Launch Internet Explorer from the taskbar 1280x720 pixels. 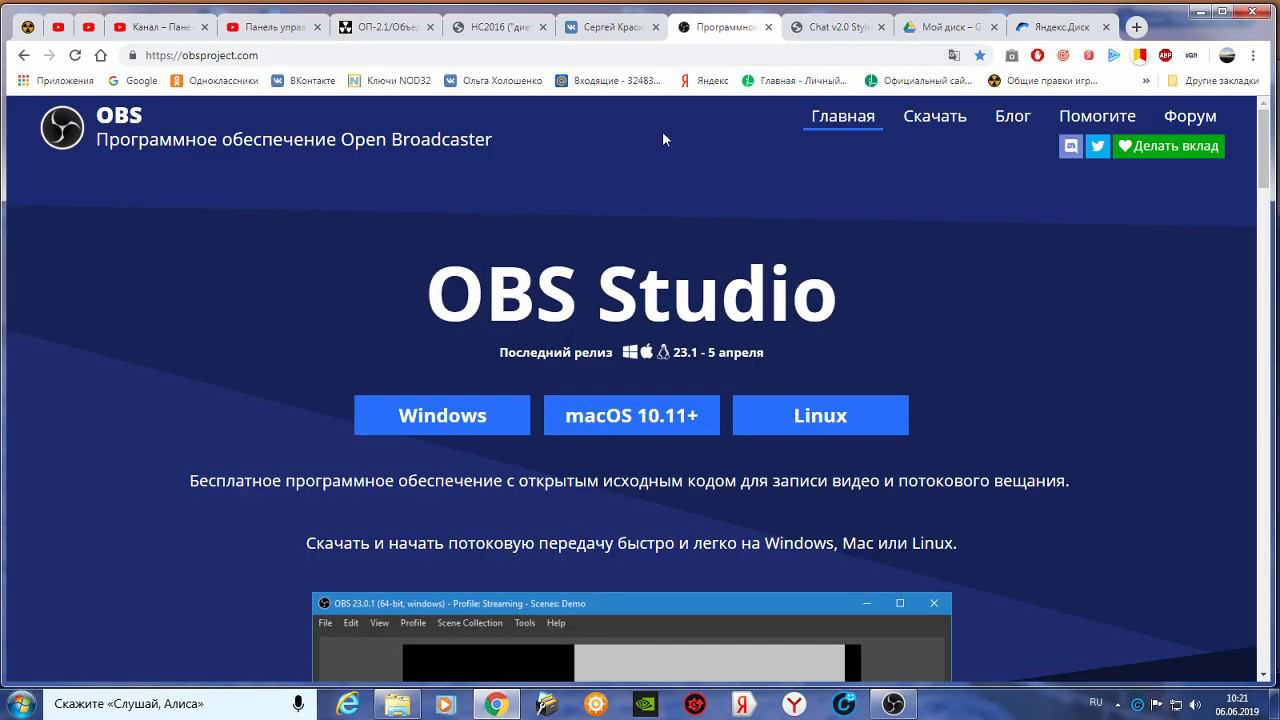347,704
